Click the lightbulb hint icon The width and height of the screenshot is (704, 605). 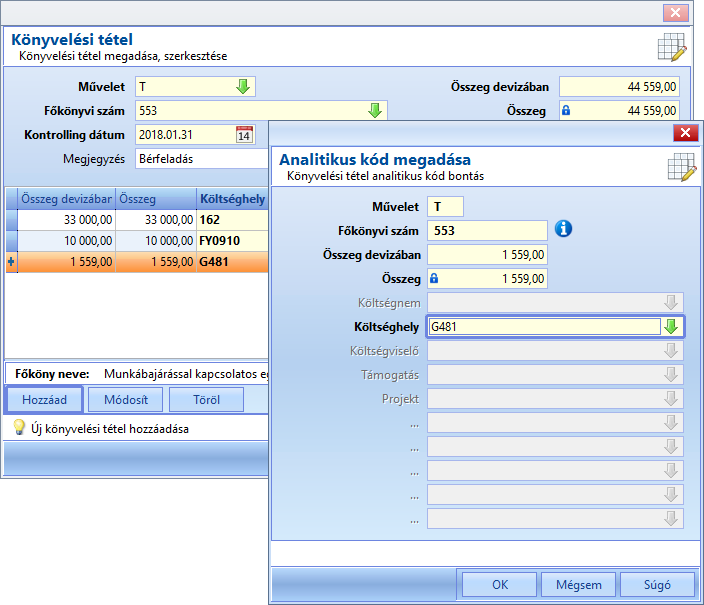19,427
